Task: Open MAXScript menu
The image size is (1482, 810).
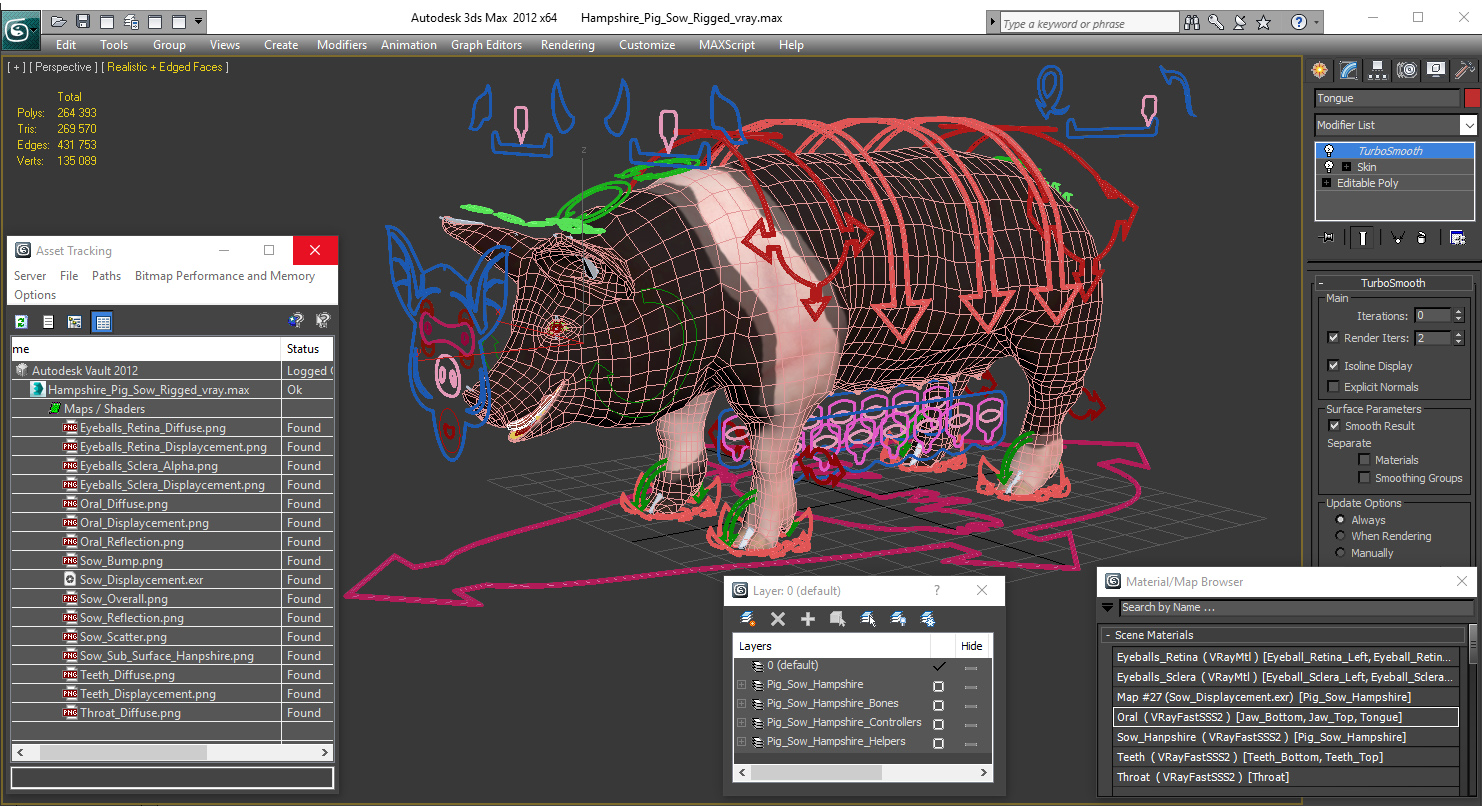Action: pyautogui.click(x=727, y=45)
